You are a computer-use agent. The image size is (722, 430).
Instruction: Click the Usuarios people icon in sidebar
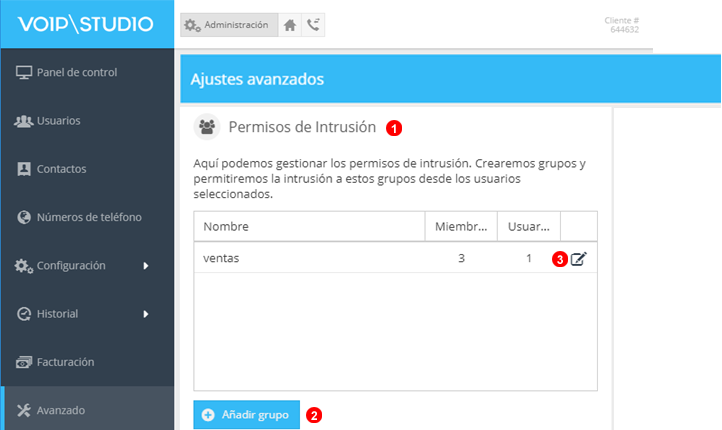[24, 121]
